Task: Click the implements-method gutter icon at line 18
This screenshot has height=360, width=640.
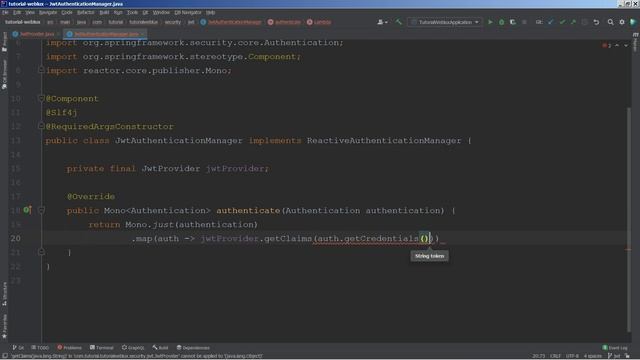Action: pos(27,210)
